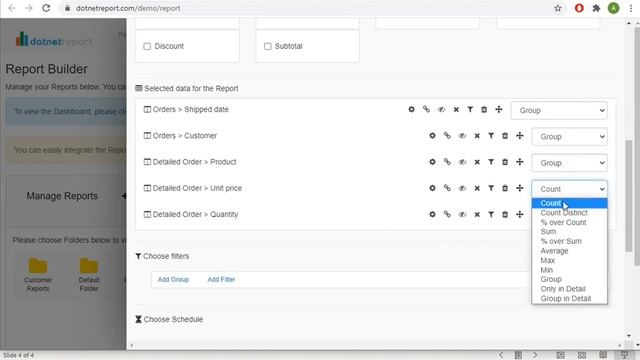
Task: Open the green profile avatar
Action: point(613,8)
